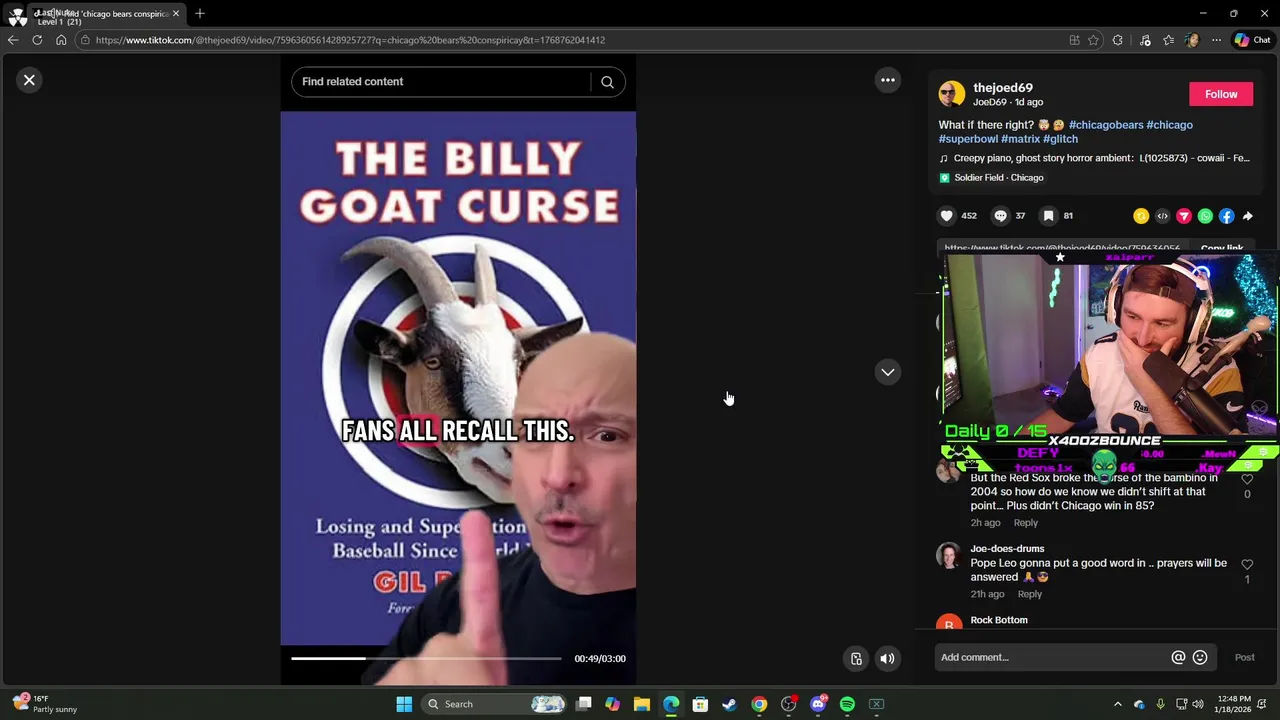Show hidden system tray icons
This screenshot has width=1280, height=720.
[x=1118, y=704]
